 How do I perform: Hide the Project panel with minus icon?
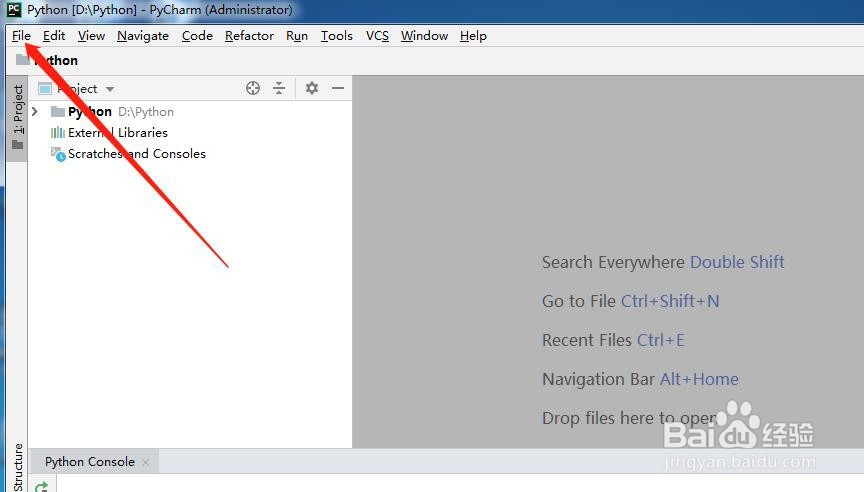click(338, 88)
